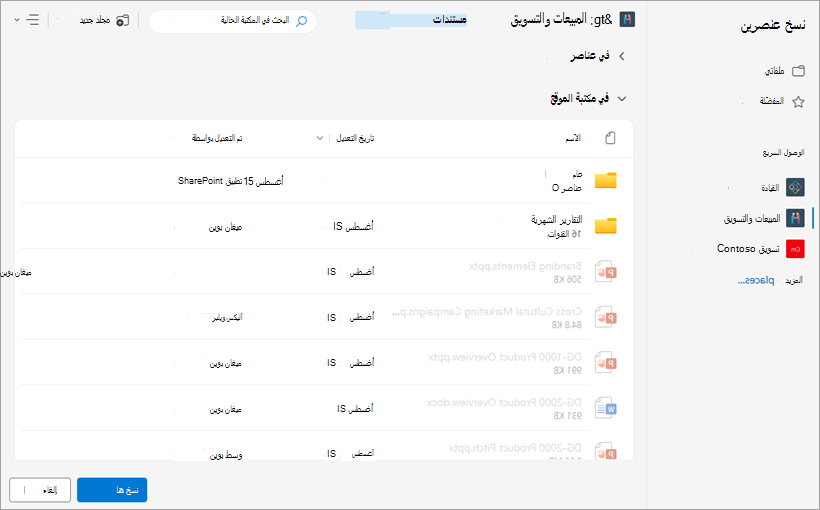Open the عام folder name

point(577,174)
